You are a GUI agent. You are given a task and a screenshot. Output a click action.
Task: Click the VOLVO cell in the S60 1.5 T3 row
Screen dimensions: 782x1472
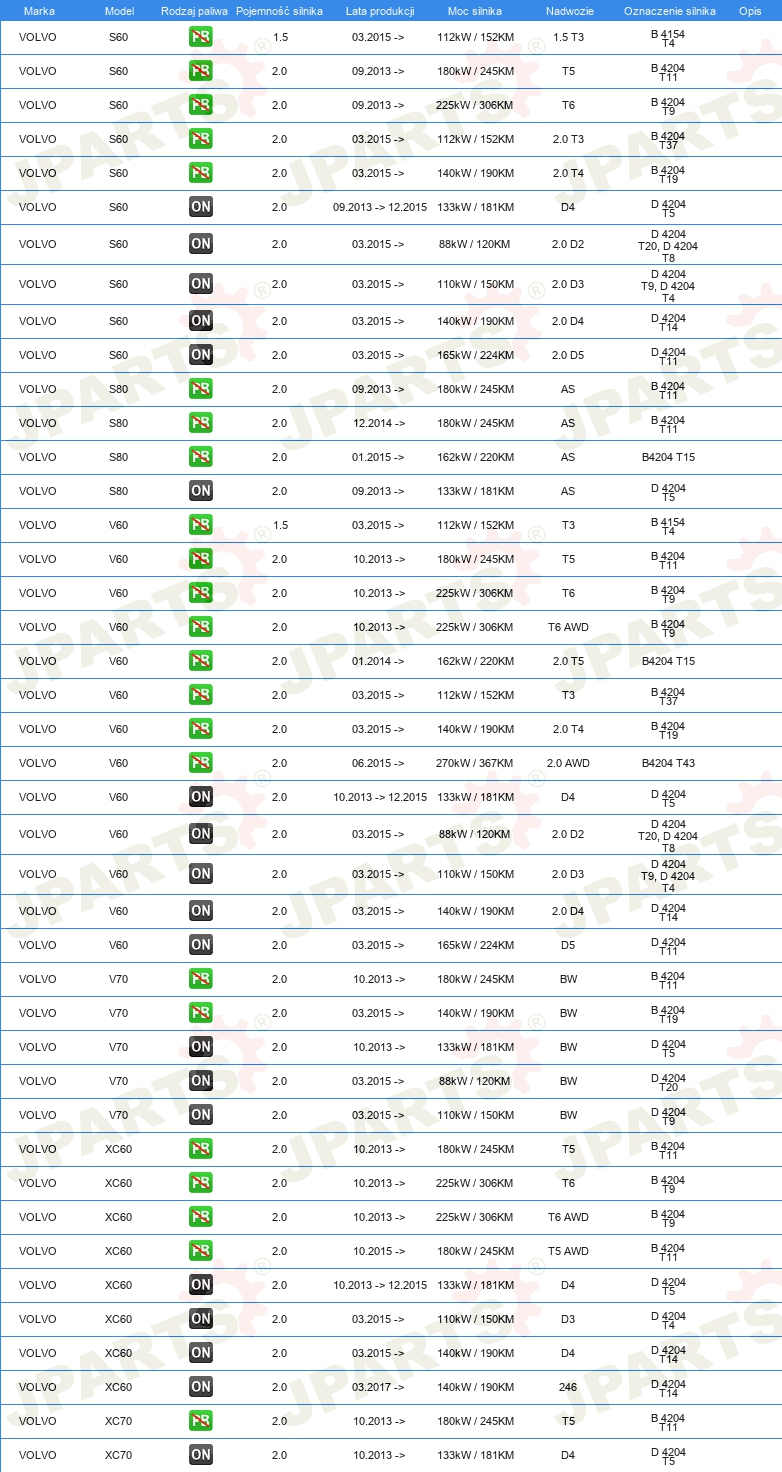38,37
